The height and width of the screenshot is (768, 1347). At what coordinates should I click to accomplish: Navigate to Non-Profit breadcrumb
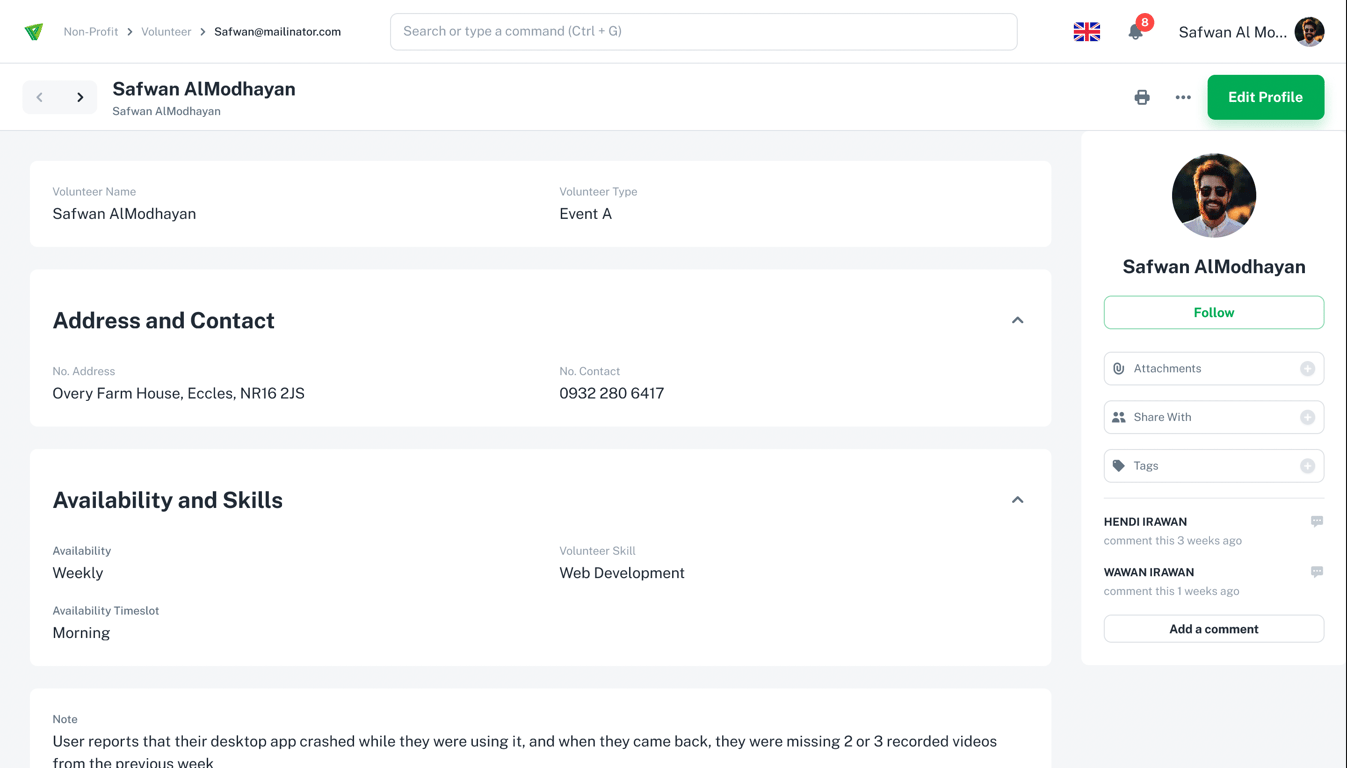coord(91,32)
